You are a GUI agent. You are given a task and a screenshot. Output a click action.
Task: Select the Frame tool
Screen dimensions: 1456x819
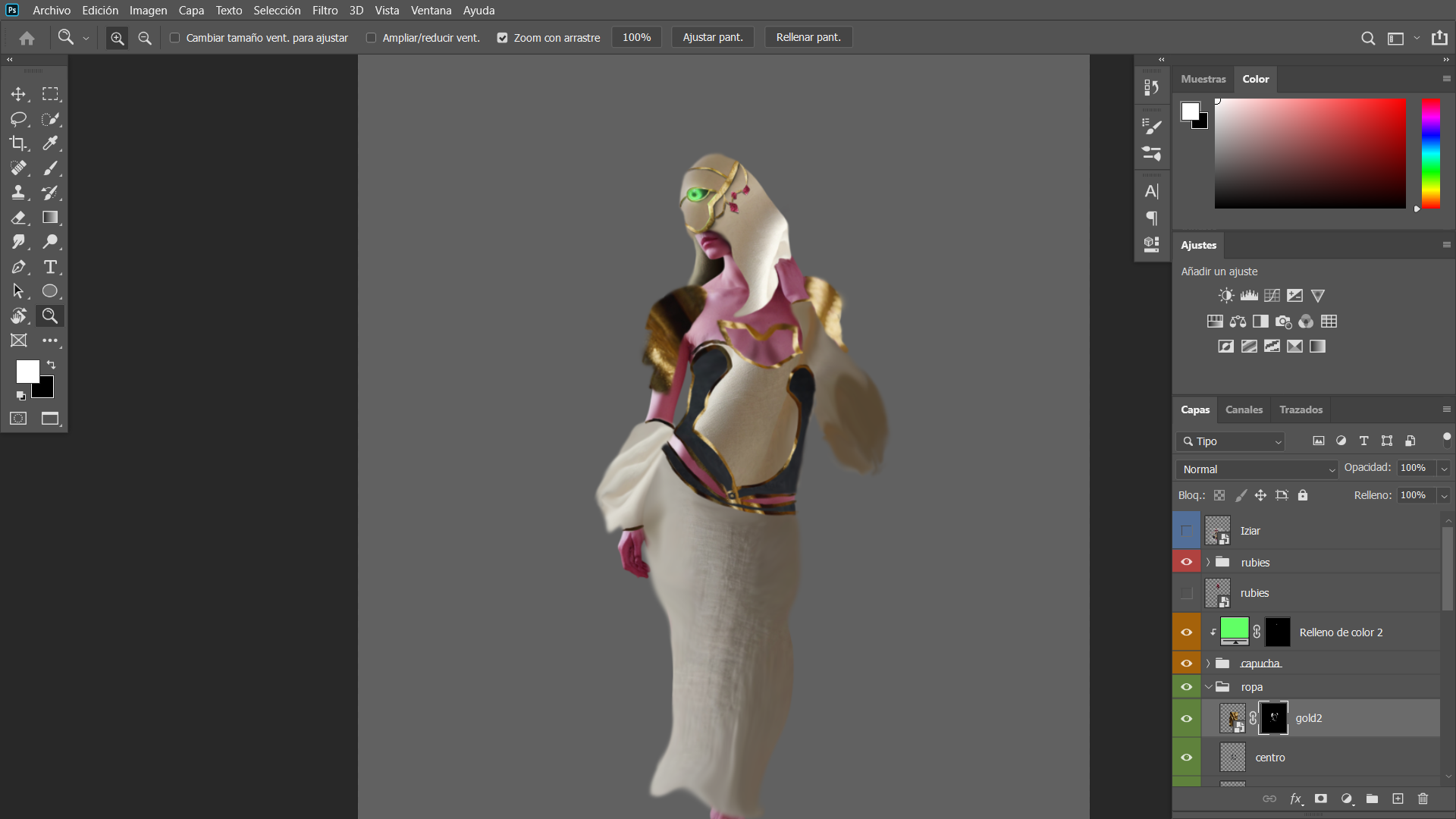coord(18,340)
